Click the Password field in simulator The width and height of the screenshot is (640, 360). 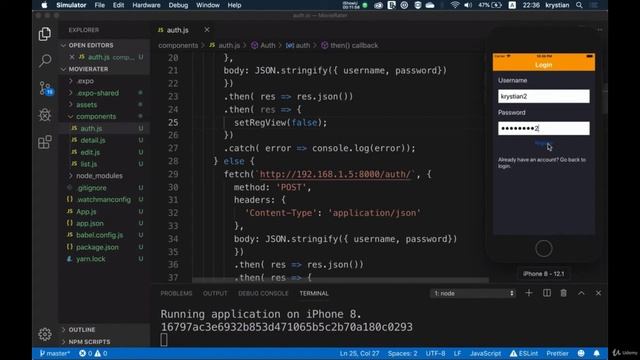pos(544,128)
